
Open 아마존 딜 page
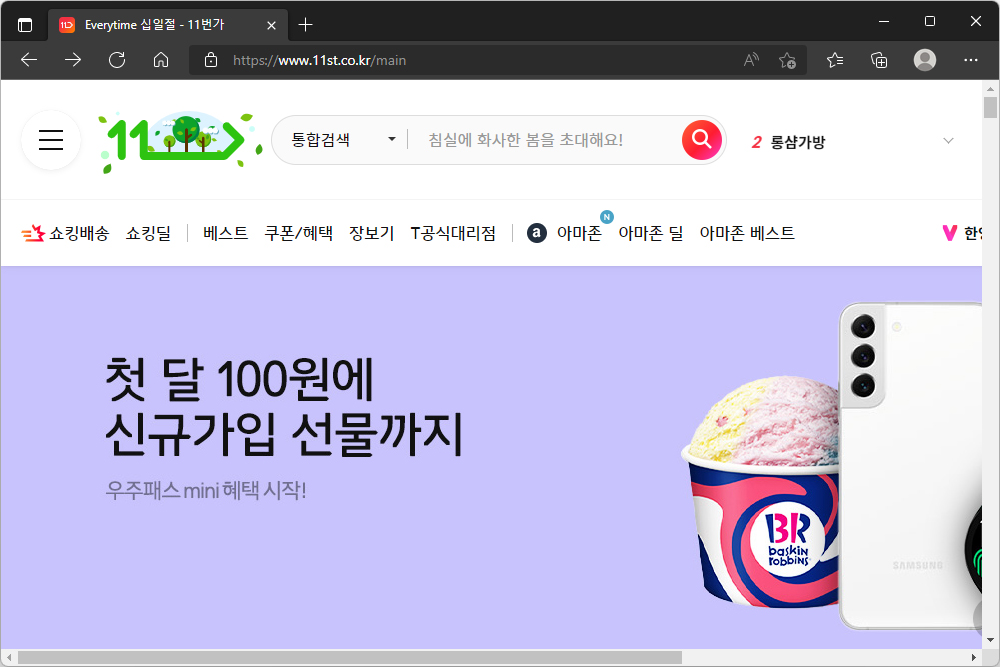[651, 233]
